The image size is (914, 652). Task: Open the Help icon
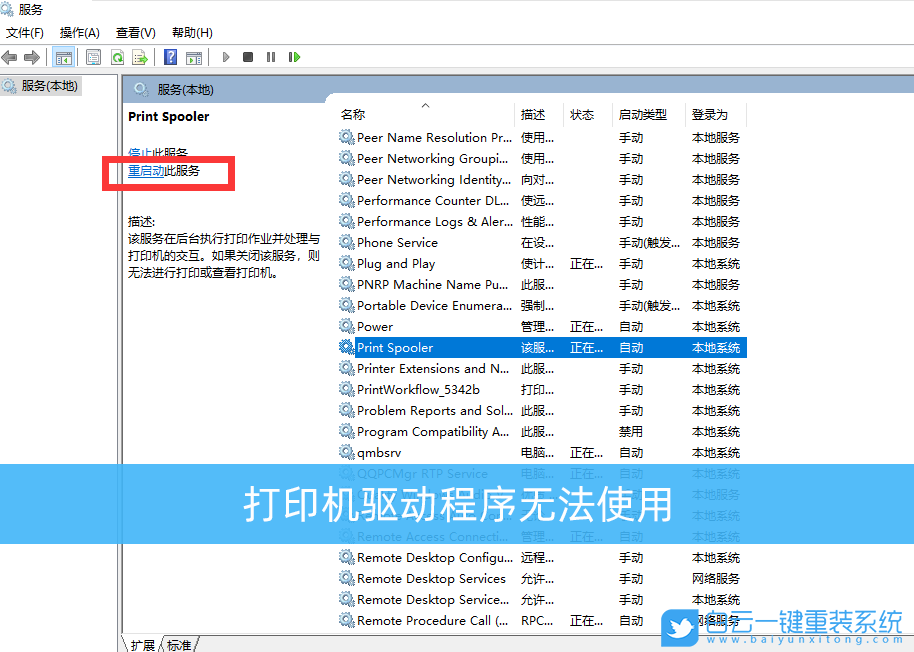coord(170,57)
